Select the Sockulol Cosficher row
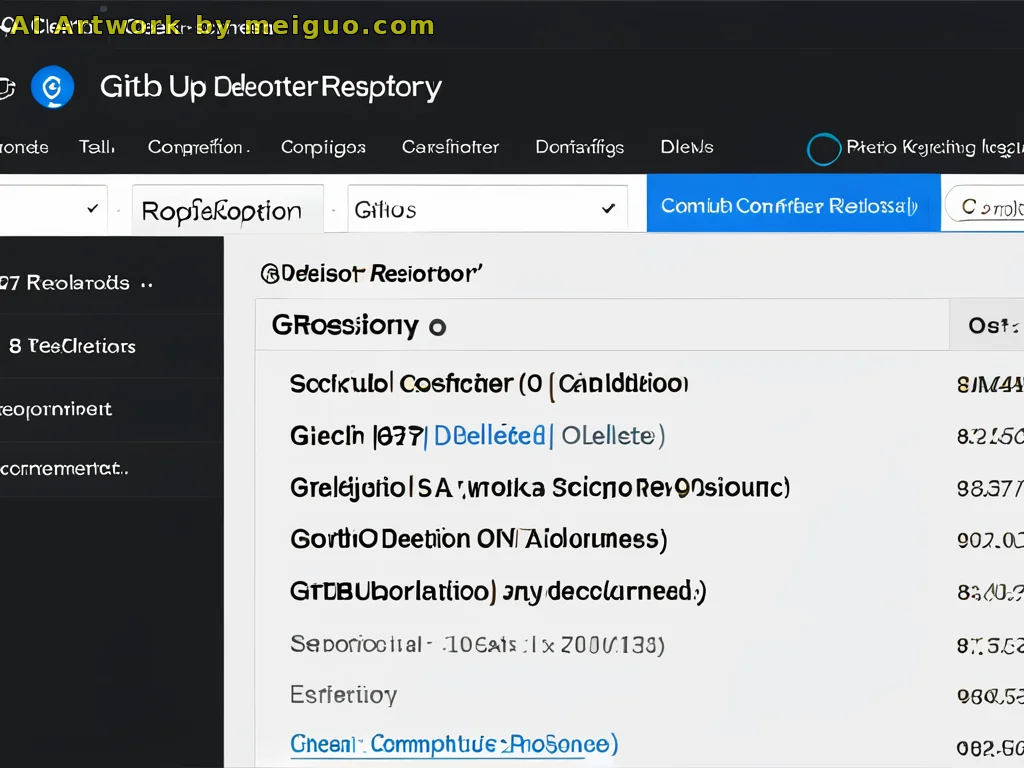The image size is (1024, 768). tap(488, 383)
